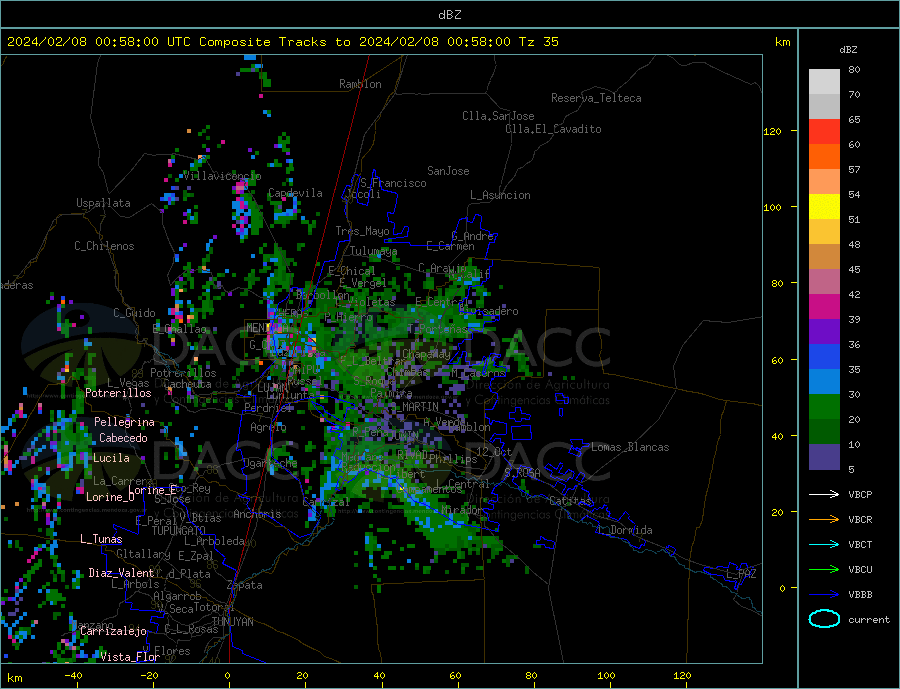The width and height of the screenshot is (900, 689).
Task: Click the 'Diaz_Valent' place label
Action: click(121, 573)
